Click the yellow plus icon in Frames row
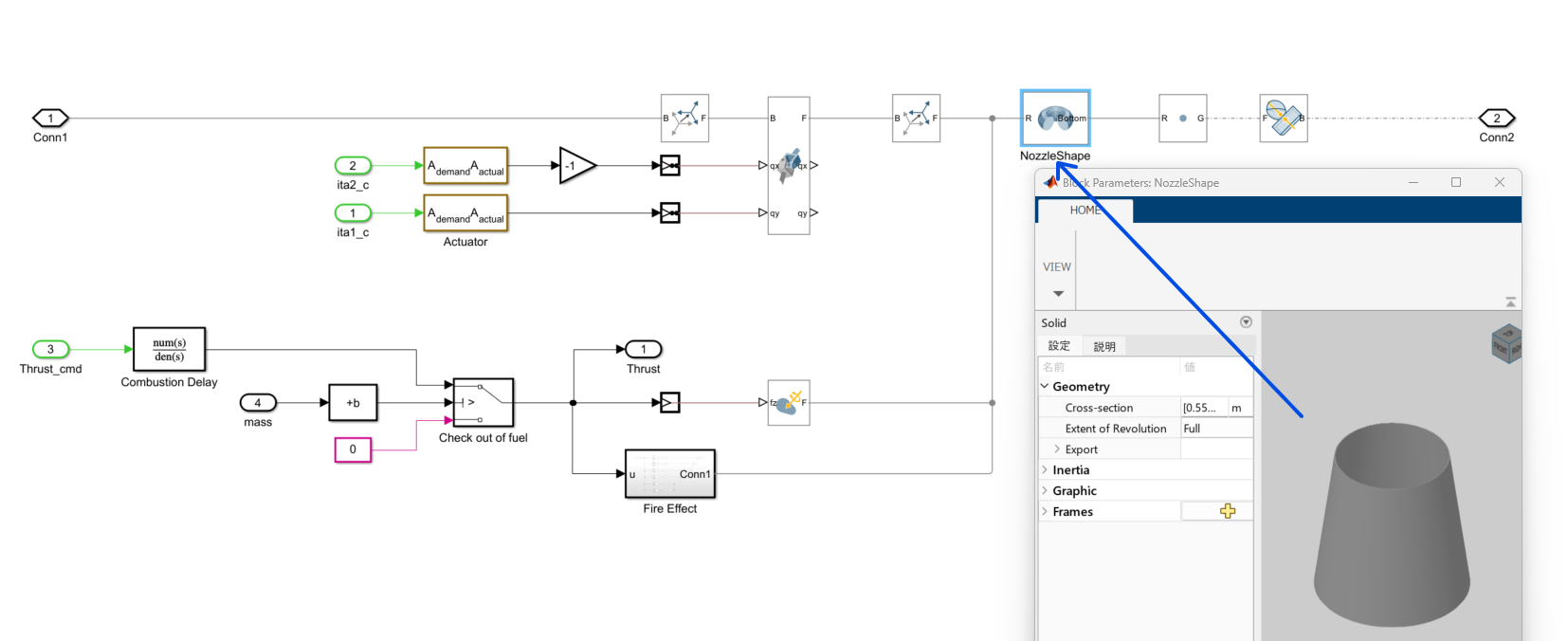1568x641 pixels. [1228, 511]
